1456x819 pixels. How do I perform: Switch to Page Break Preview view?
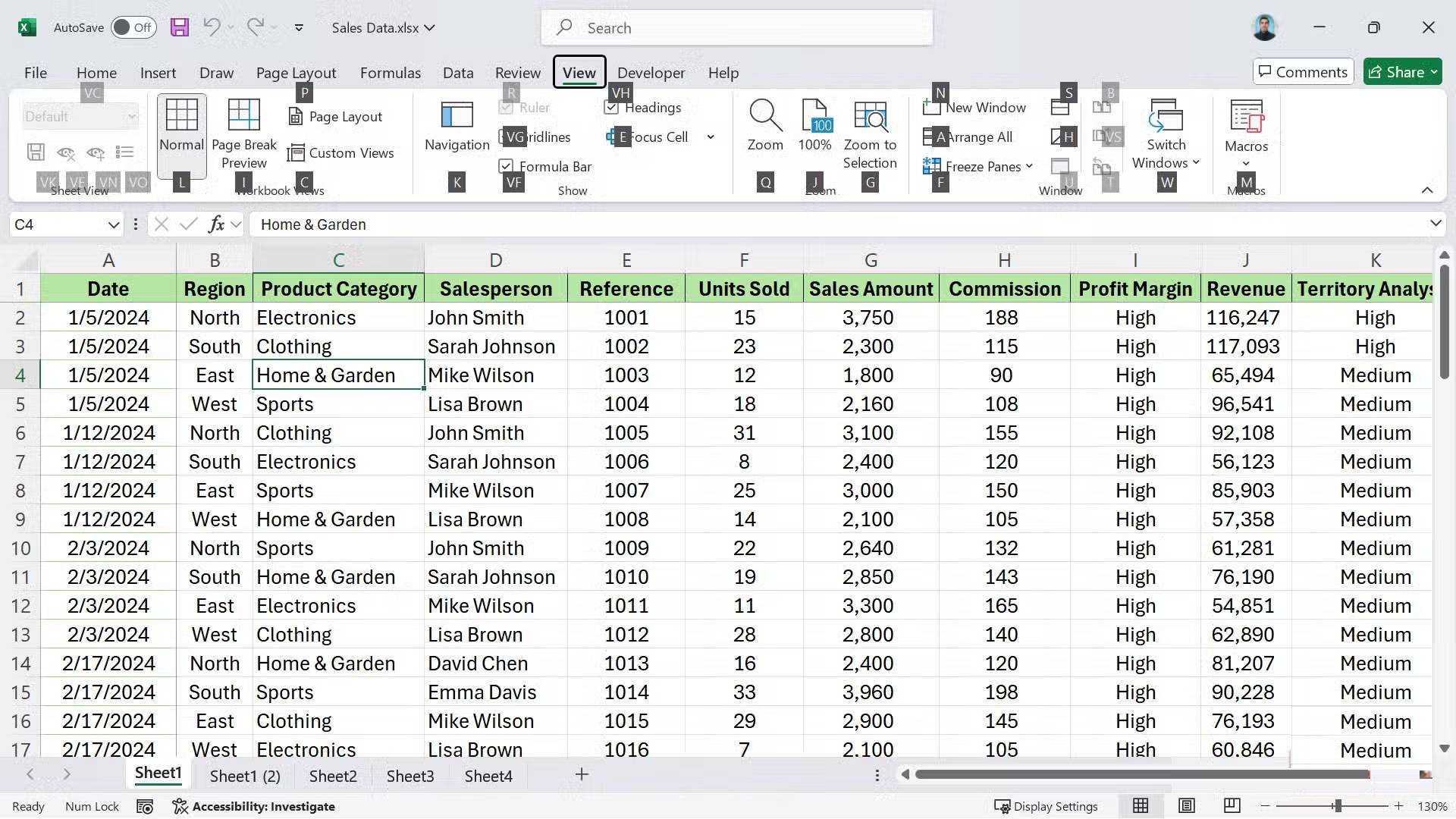click(x=243, y=133)
